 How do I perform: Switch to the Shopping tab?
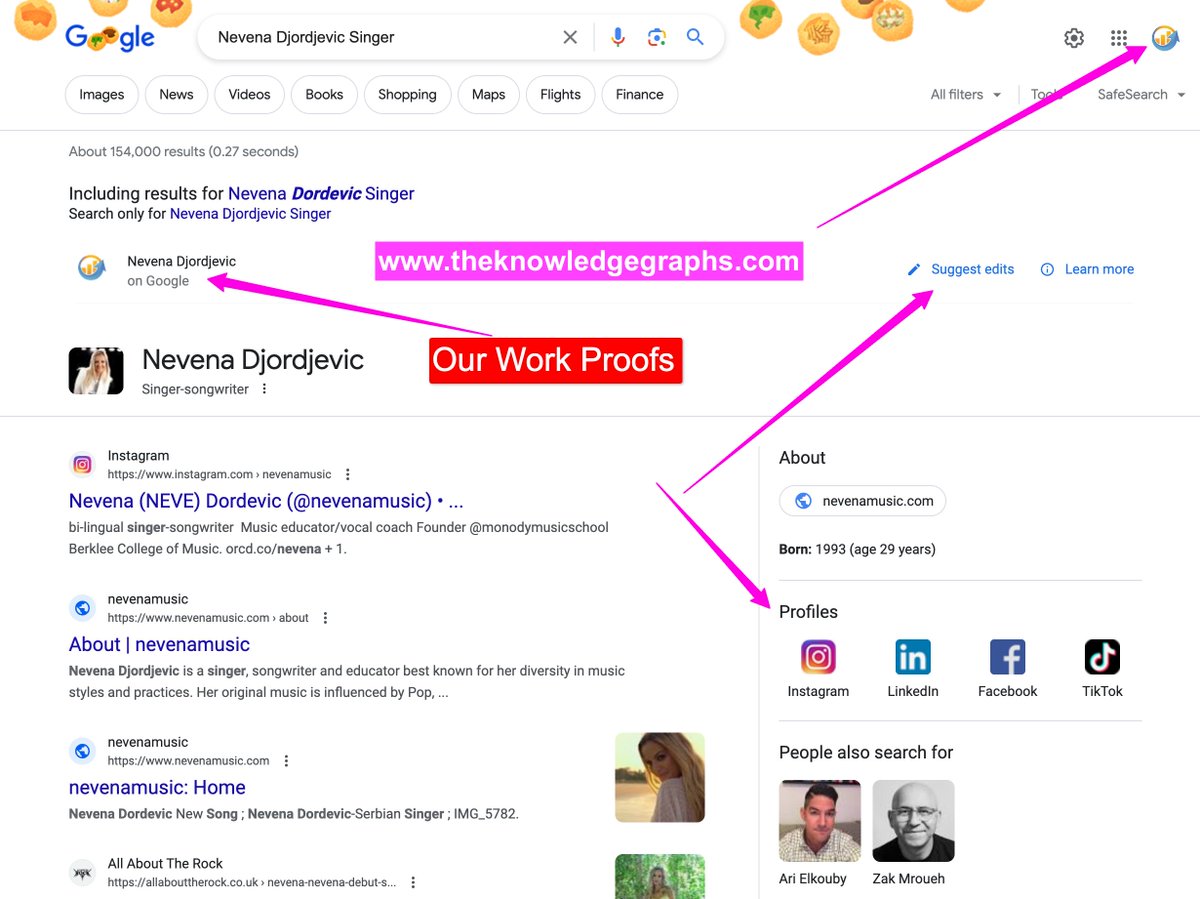coord(407,95)
